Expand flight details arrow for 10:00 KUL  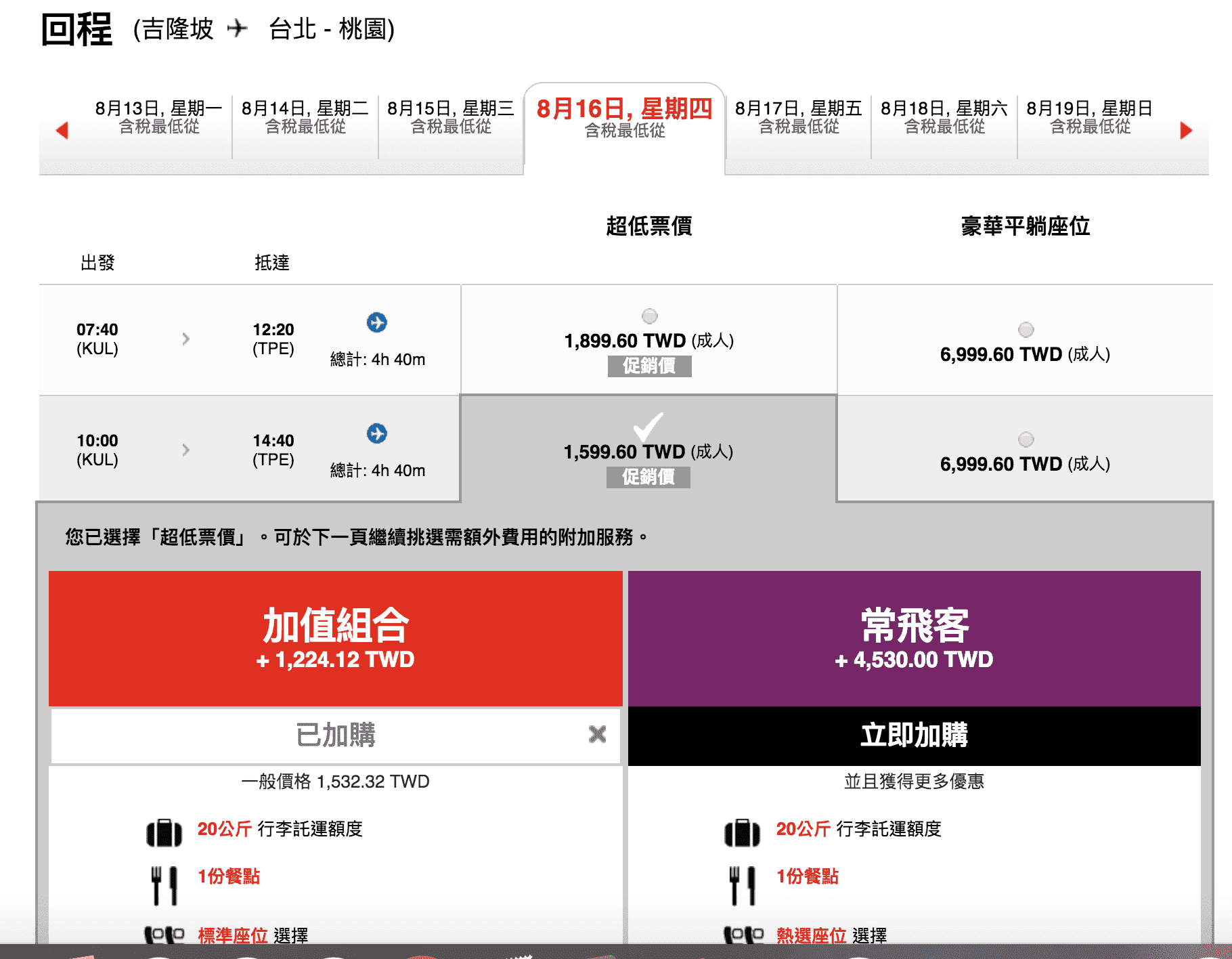(x=186, y=450)
